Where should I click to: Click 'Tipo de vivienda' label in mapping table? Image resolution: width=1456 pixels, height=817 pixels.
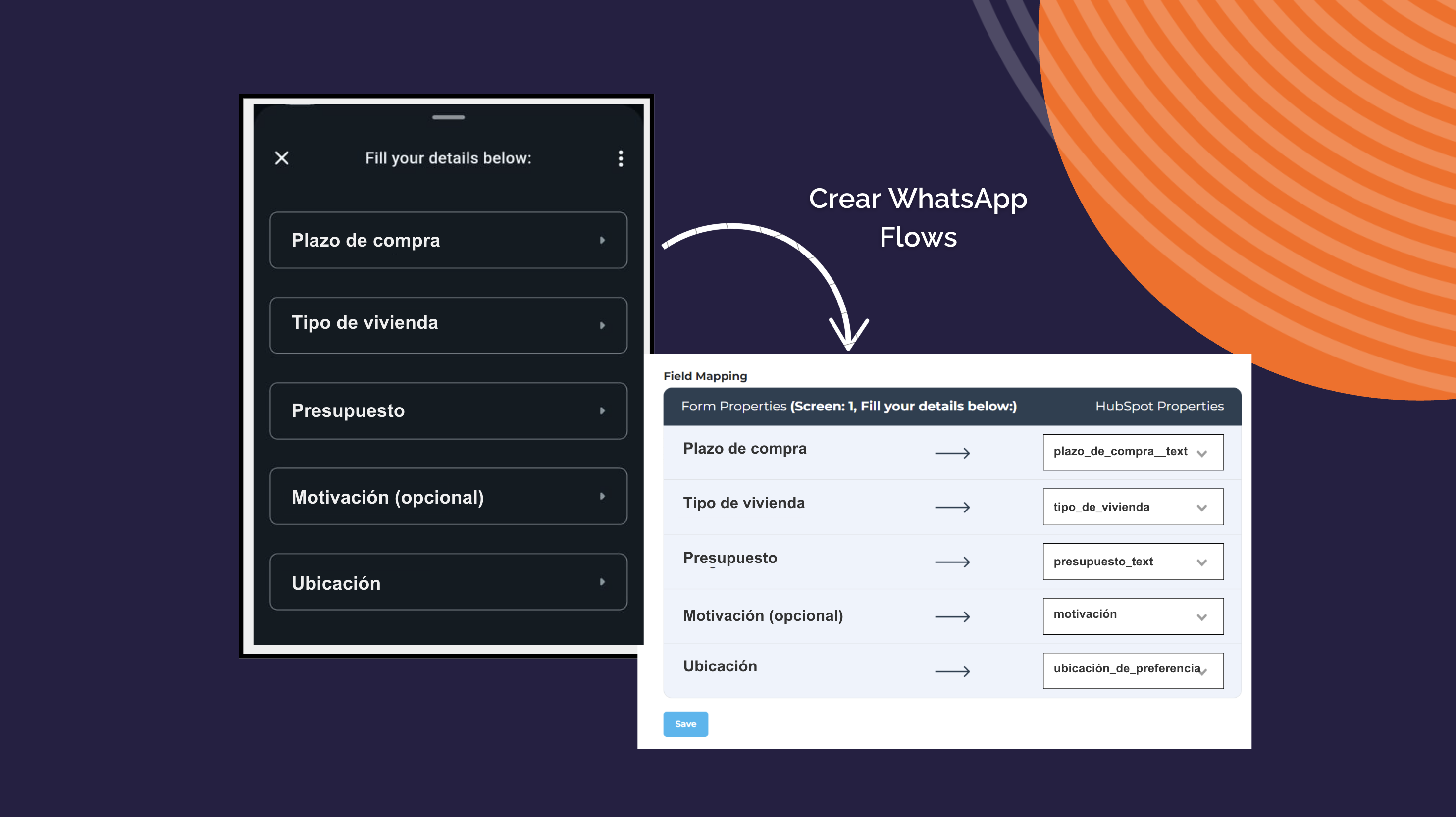tap(744, 503)
